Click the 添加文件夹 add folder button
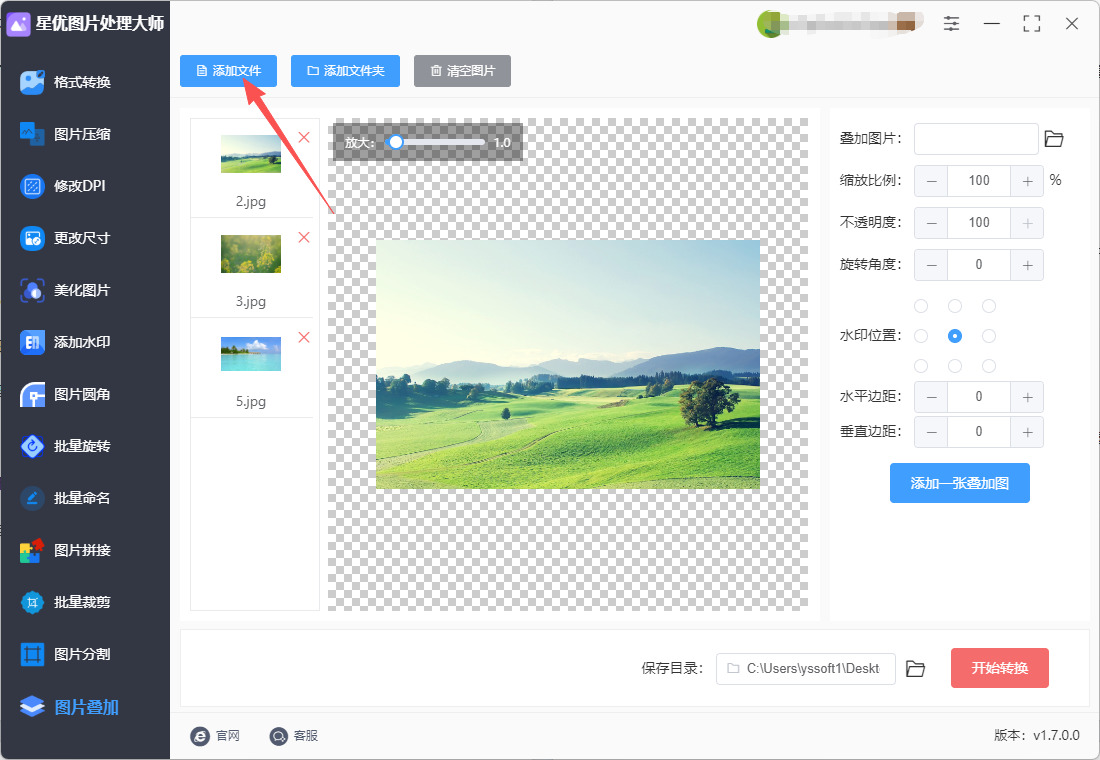 (x=345, y=71)
